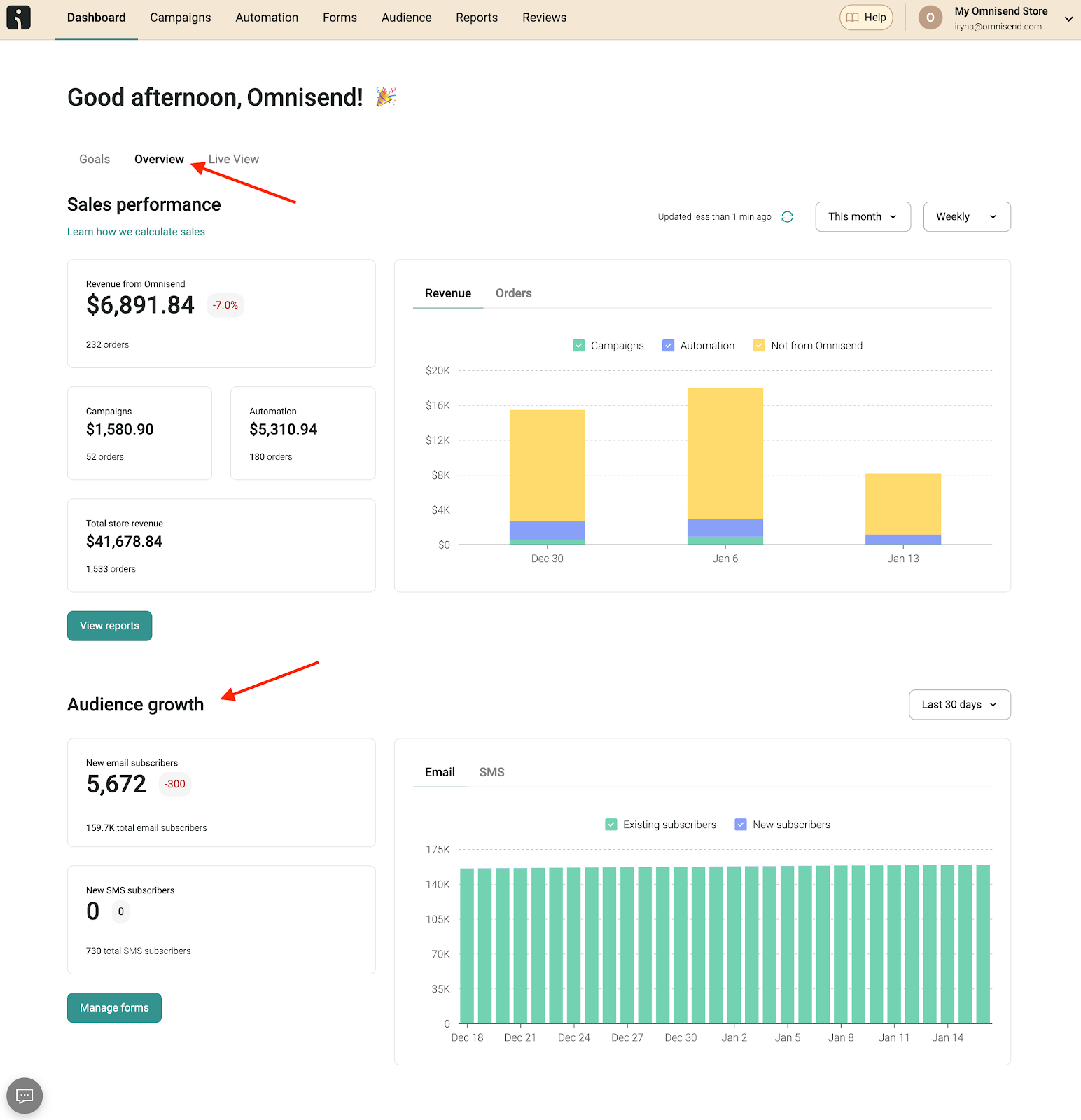Screen dimensions: 1081x1120
Task: Open Reports in the top navigation
Action: 477,17
